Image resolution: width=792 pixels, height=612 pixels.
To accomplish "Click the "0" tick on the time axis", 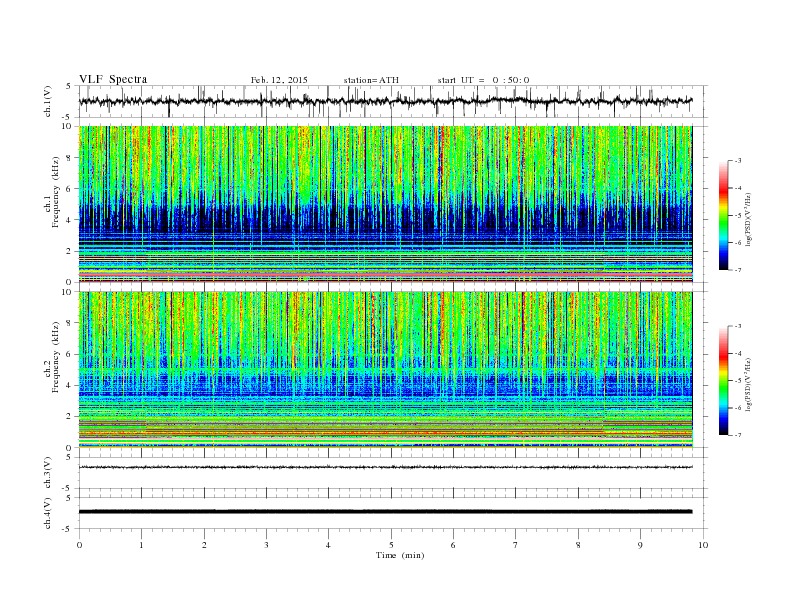I will (x=79, y=545).
